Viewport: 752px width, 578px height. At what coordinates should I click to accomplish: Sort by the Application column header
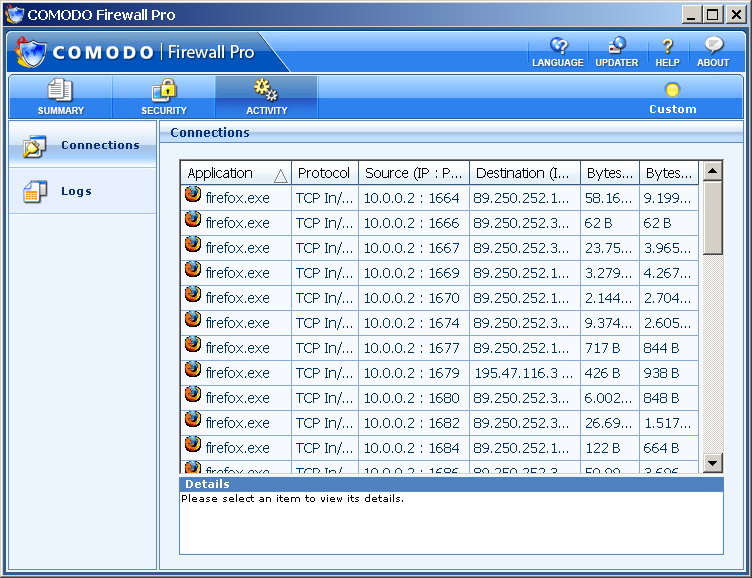pyautogui.click(x=236, y=173)
